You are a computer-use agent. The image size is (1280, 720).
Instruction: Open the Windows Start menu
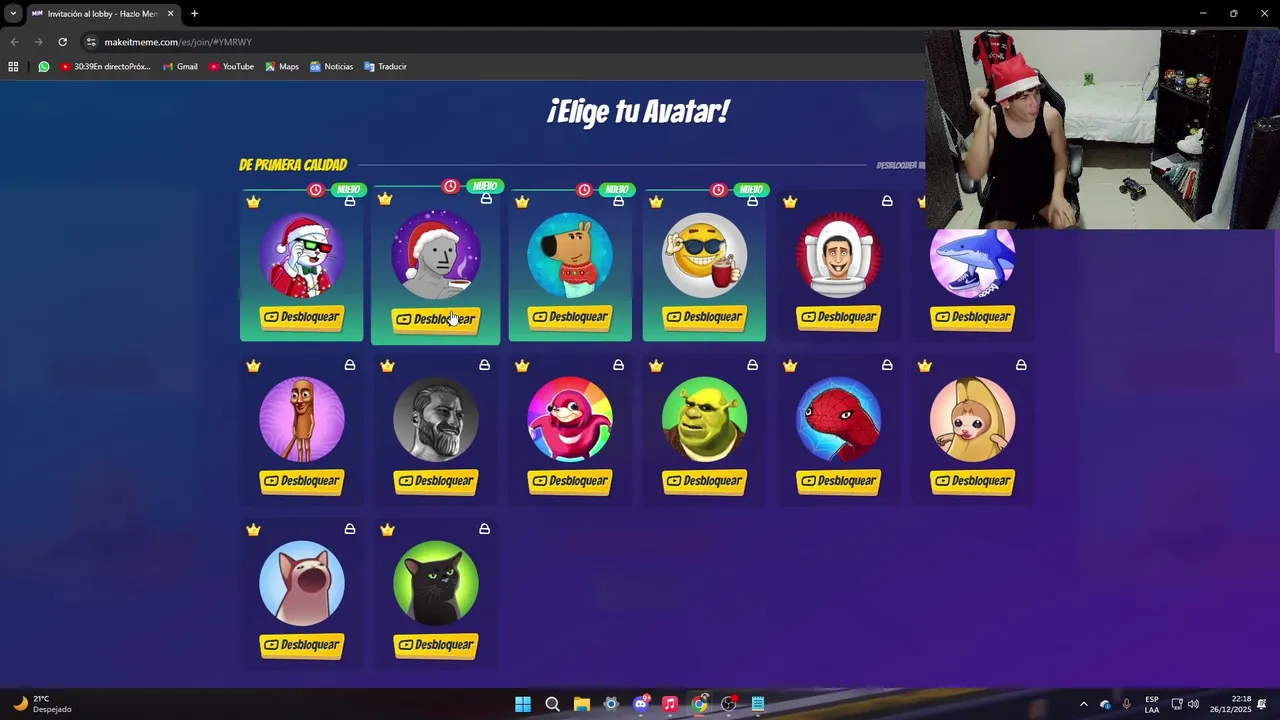point(523,704)
